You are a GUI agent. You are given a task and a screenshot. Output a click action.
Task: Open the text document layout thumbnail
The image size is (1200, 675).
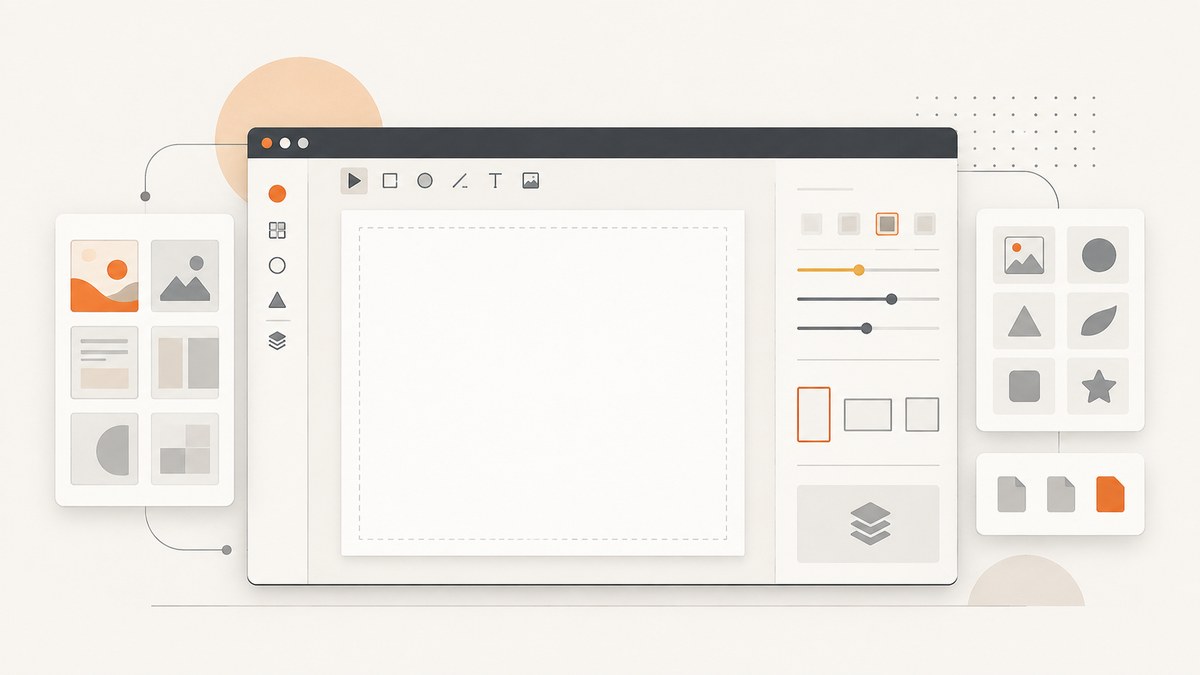click(x=105, y=362)
